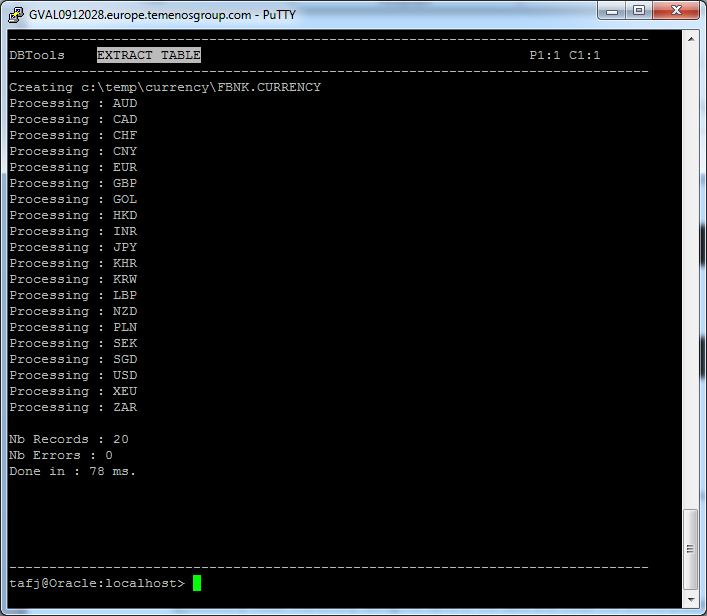Image resolution: width=707 pixels, height=616 pixels.
Task: Click the green cursor at the prompt
Action: 197,583
